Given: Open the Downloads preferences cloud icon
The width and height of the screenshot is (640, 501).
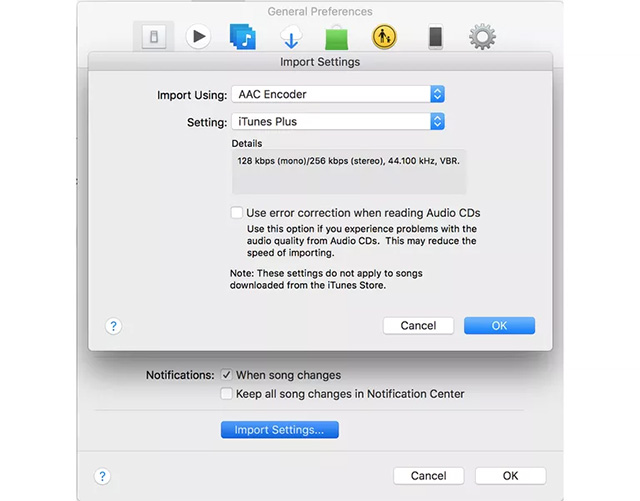Looking at the screenshot, I should 291,37.
